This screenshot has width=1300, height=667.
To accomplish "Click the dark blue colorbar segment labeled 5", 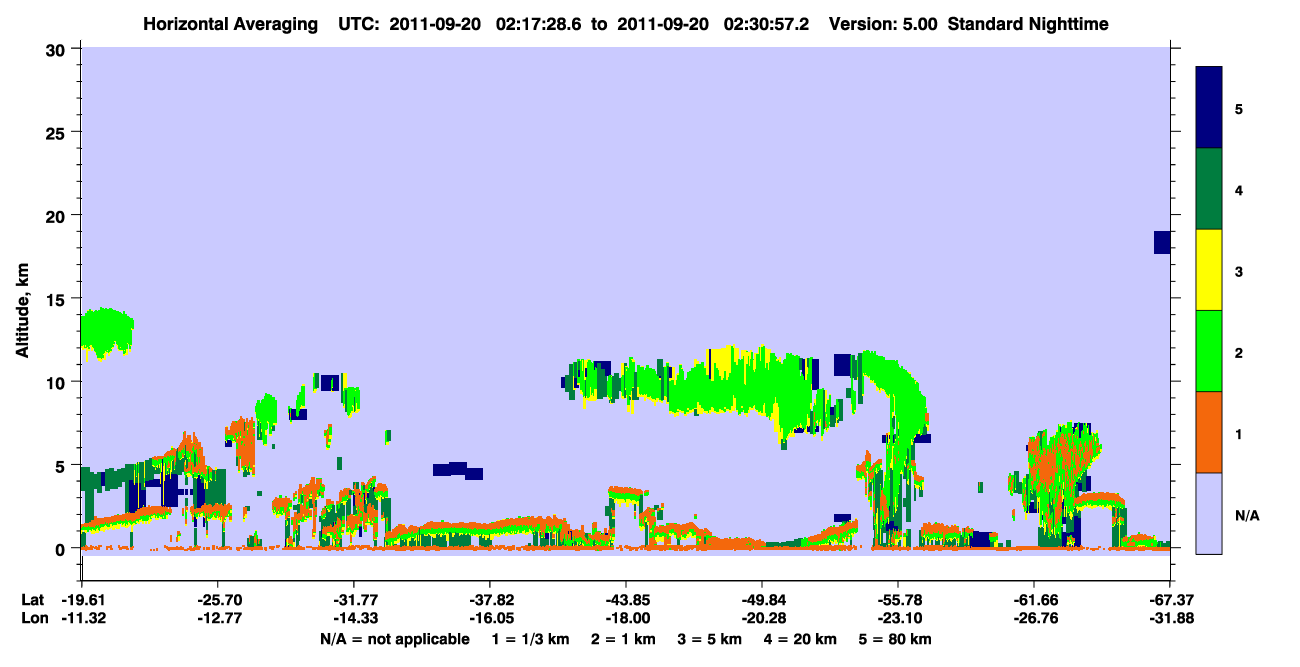I will tap(1209, 107).
